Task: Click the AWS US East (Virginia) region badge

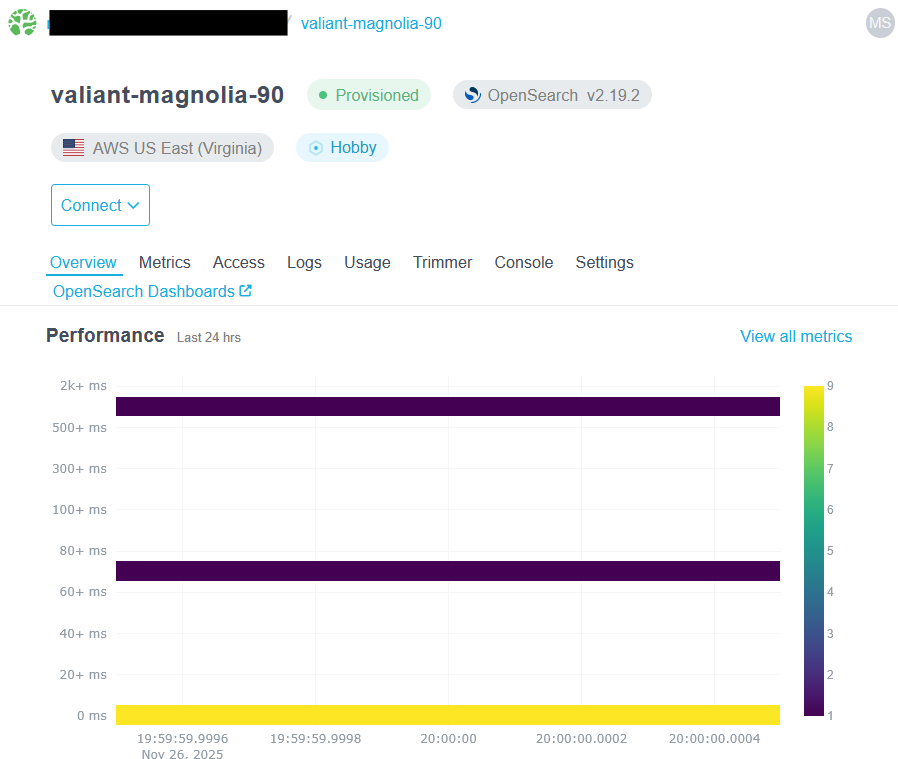Action: (162, 147)
